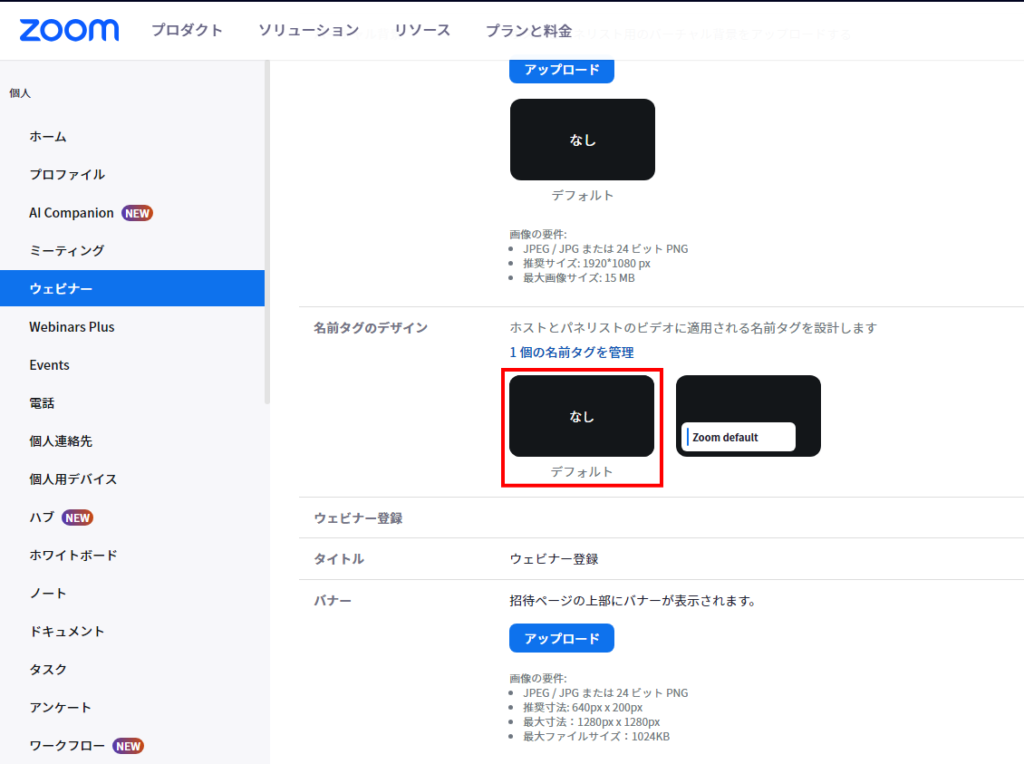
Task: Click the アップロード button under バナー
Action: click(x=561, y=638)
